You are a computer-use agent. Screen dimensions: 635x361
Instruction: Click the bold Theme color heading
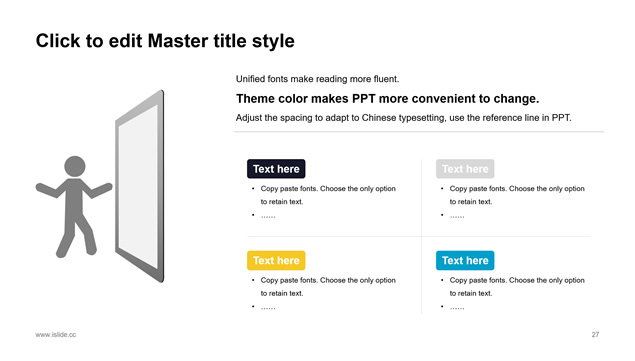388,98
